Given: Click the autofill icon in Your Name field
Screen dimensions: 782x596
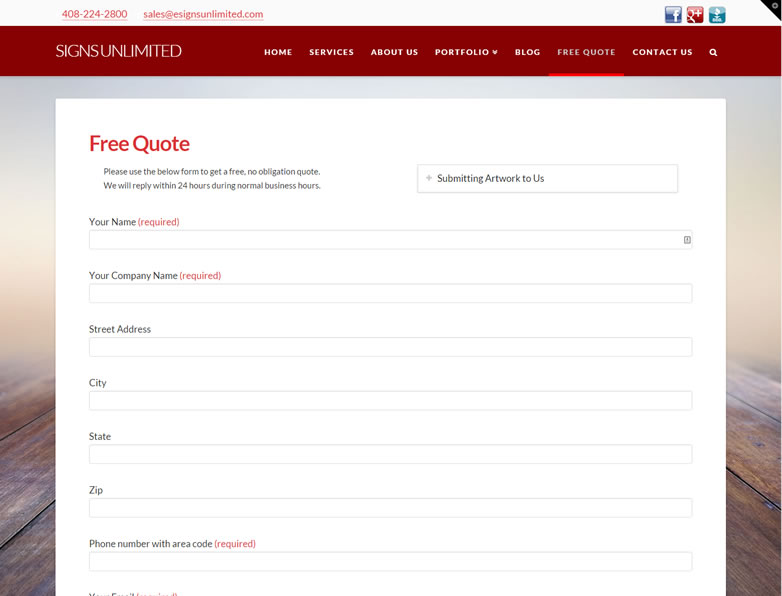Looking at the screenshot, I should pyautogui.click(x=687, y=240).
